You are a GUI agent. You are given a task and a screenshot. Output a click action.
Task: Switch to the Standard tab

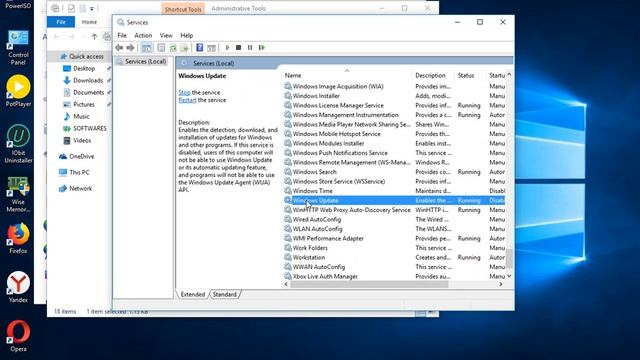point(224,294)
